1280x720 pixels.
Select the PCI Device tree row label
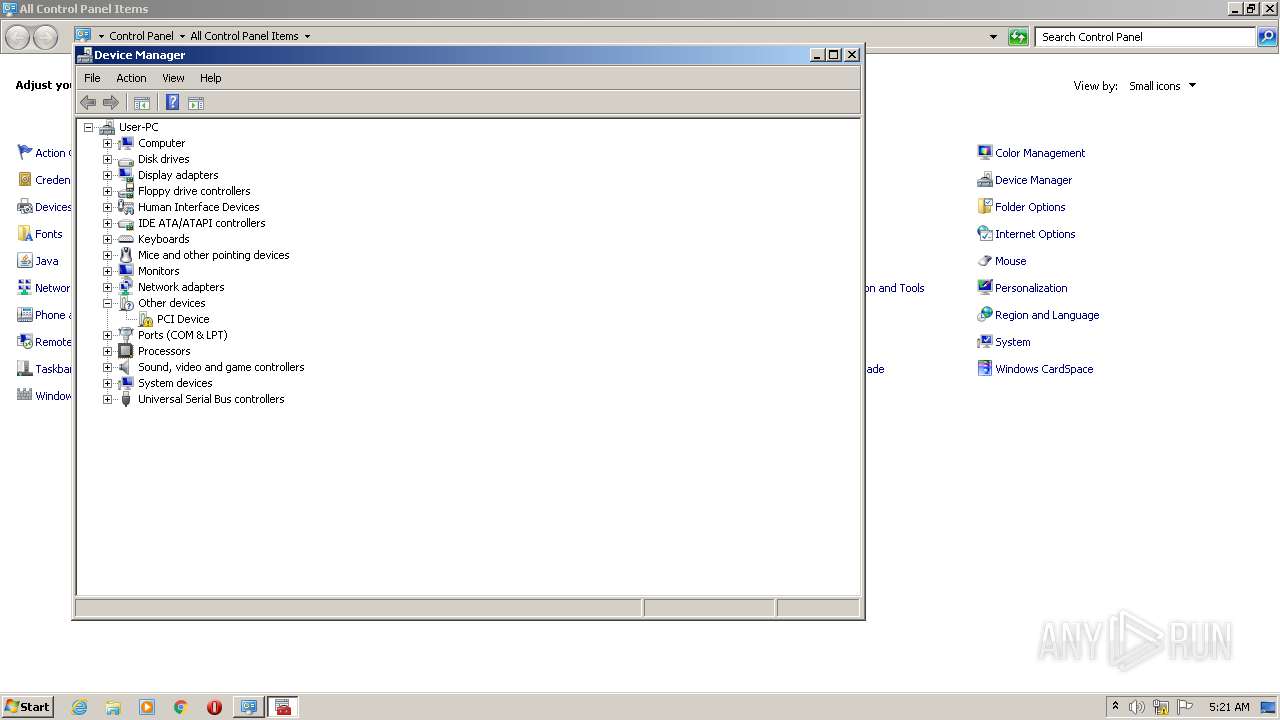pyautogui.click(x=183, y=319)
